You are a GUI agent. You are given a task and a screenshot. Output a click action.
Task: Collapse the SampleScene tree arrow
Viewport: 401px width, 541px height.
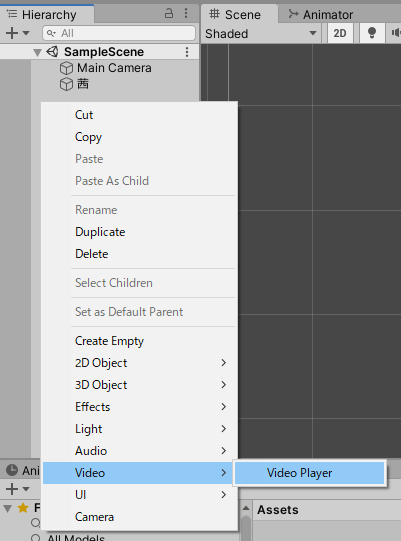coord(37,52)
